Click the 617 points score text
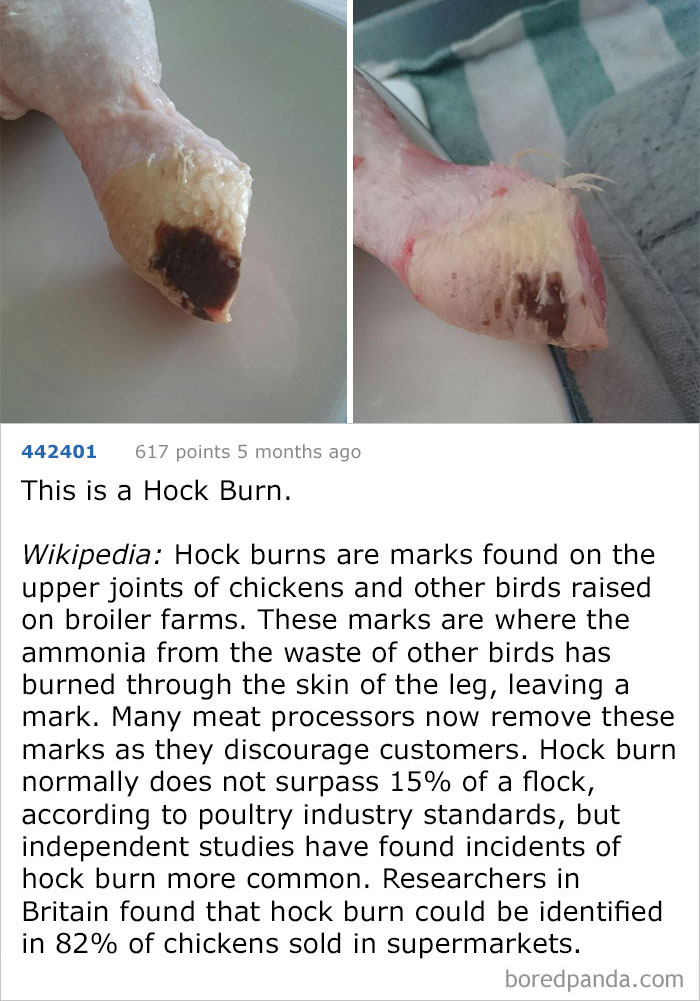Viewport: 700px width, 1001px height. [182, 452]
